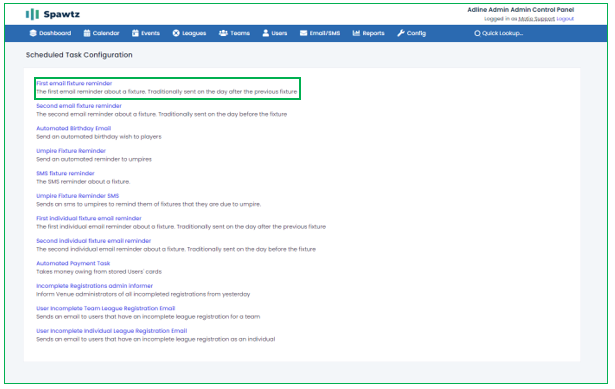The image size is (615, 389).
Task: Open Automated Birthday Email task
Action: click(74, 128)
